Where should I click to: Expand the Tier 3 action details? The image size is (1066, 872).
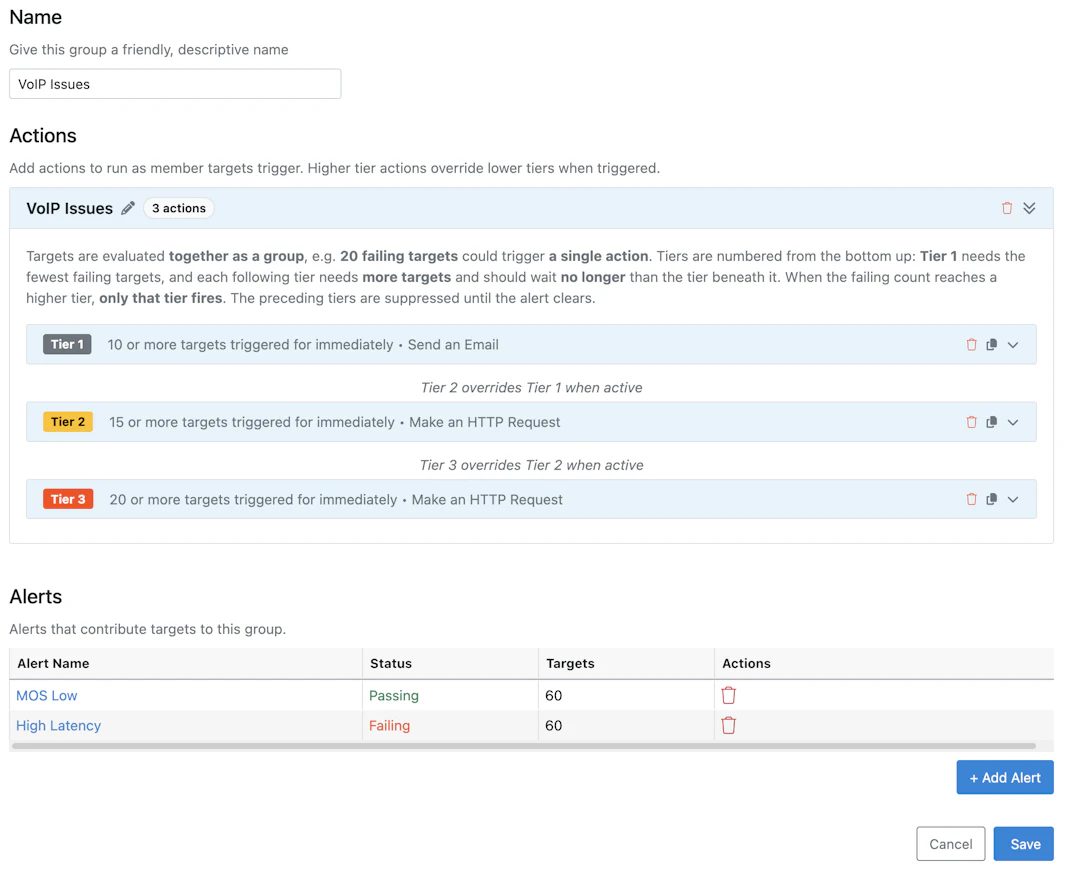click(1013, 500)
